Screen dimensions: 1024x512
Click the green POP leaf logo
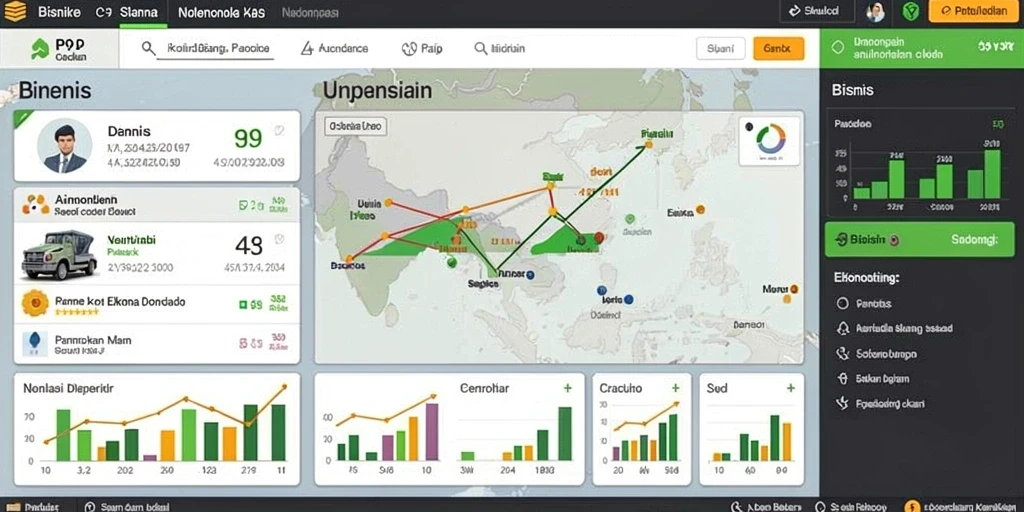coord(40,49)
